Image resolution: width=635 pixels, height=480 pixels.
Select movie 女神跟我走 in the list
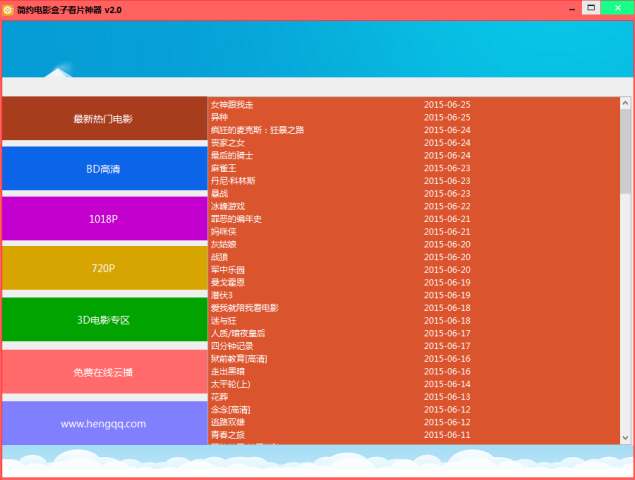[x=232, y=105]
